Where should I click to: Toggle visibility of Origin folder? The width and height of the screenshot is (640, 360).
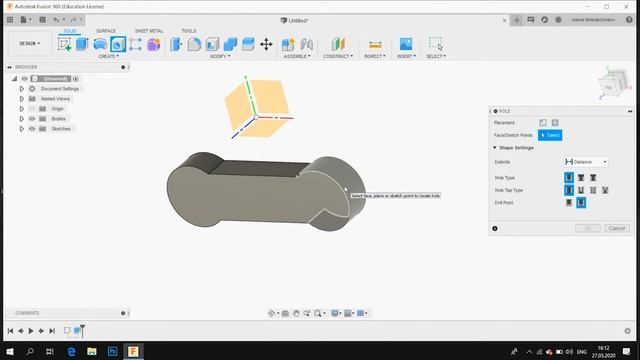32,109
